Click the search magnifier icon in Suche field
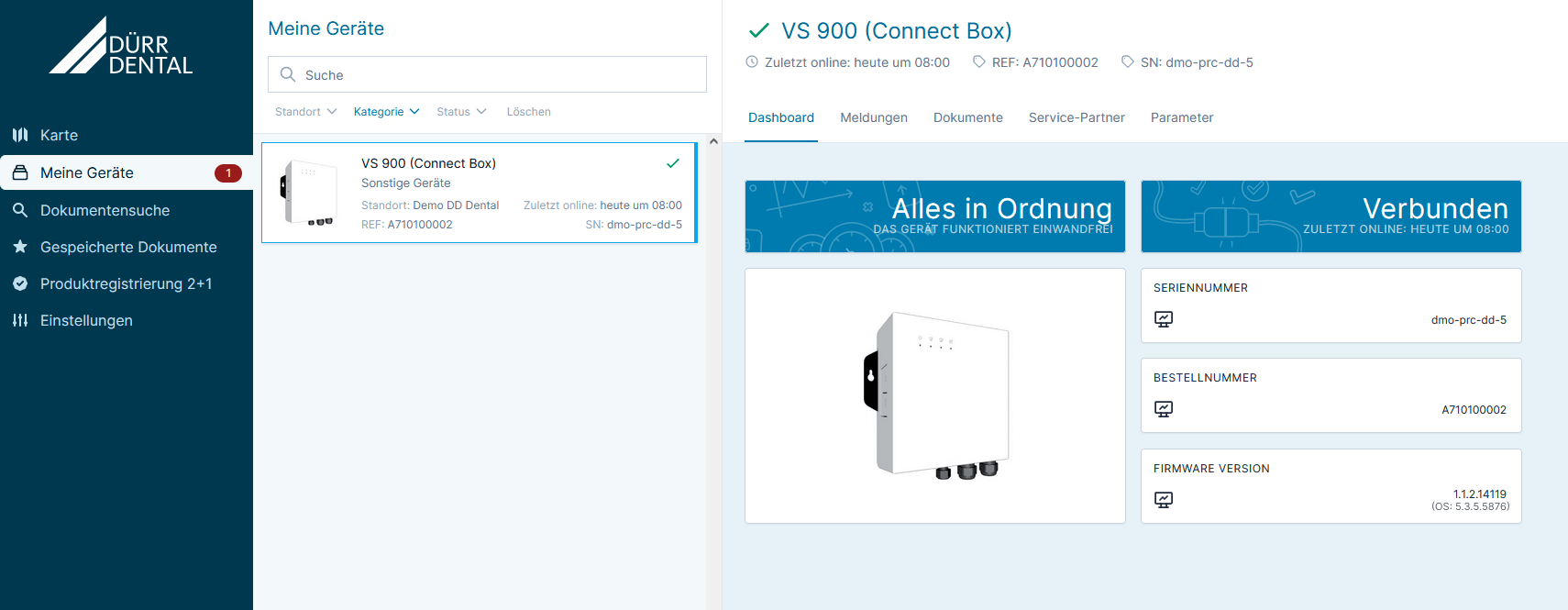 (x=288, y=74)
